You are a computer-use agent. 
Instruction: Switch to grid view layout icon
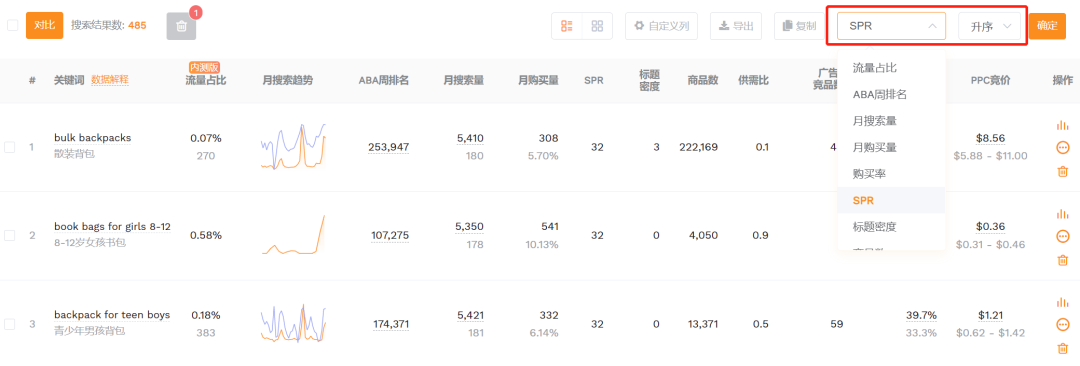[x=597, y=26]
